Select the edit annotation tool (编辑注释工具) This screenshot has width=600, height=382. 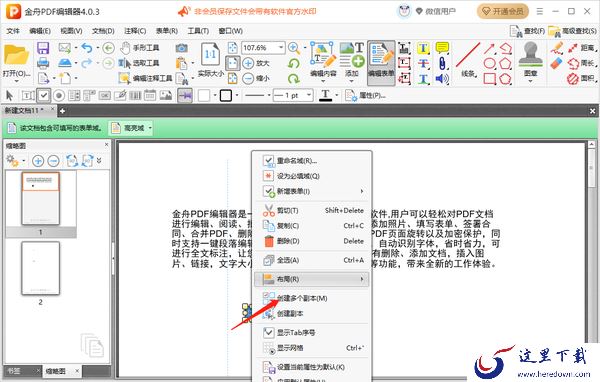point(145,78)
